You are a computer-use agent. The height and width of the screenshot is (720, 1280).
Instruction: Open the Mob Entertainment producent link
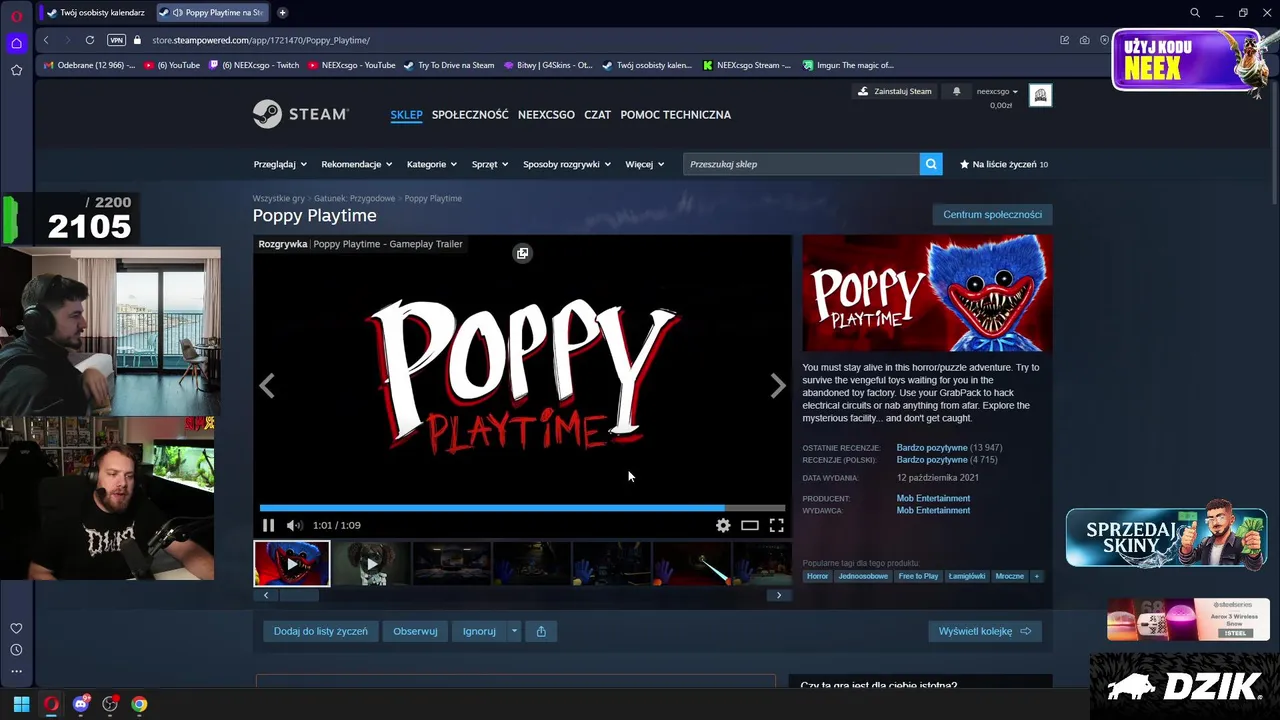click(933, 498)
